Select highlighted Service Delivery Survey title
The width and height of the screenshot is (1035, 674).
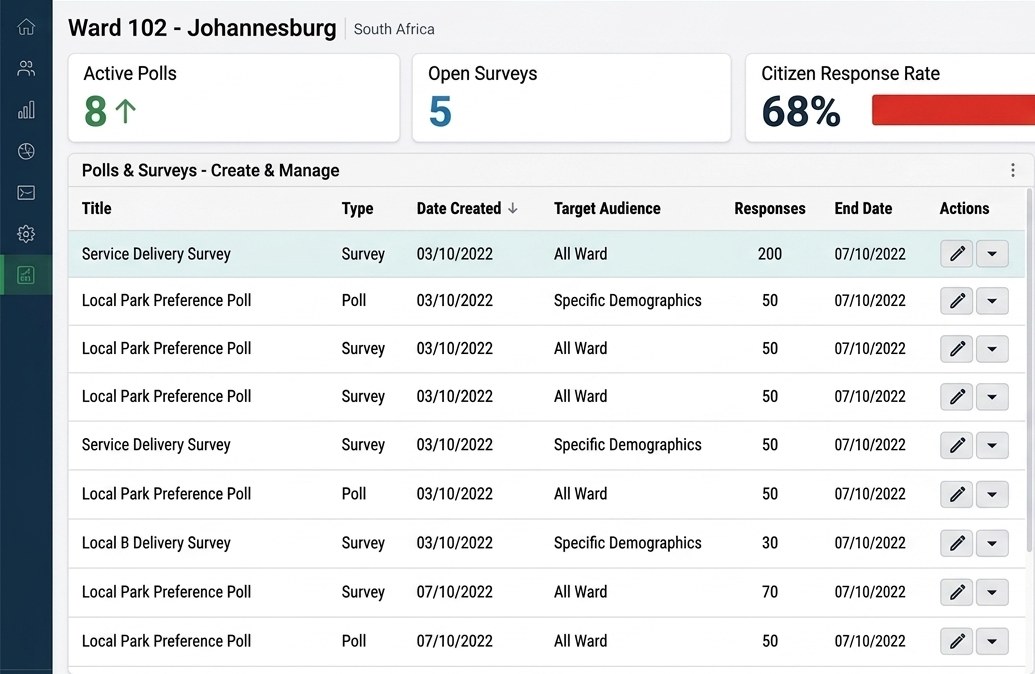click(x=156, y=253)
